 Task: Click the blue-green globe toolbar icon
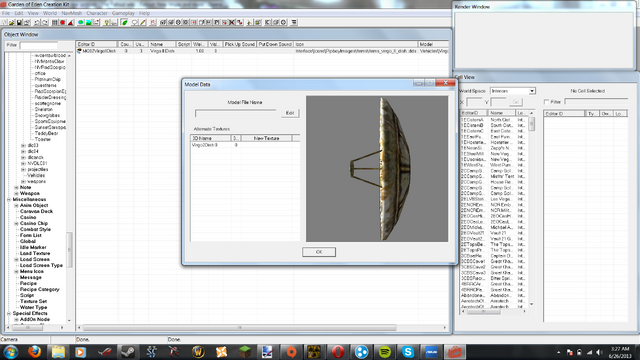[x=80, y=22]
